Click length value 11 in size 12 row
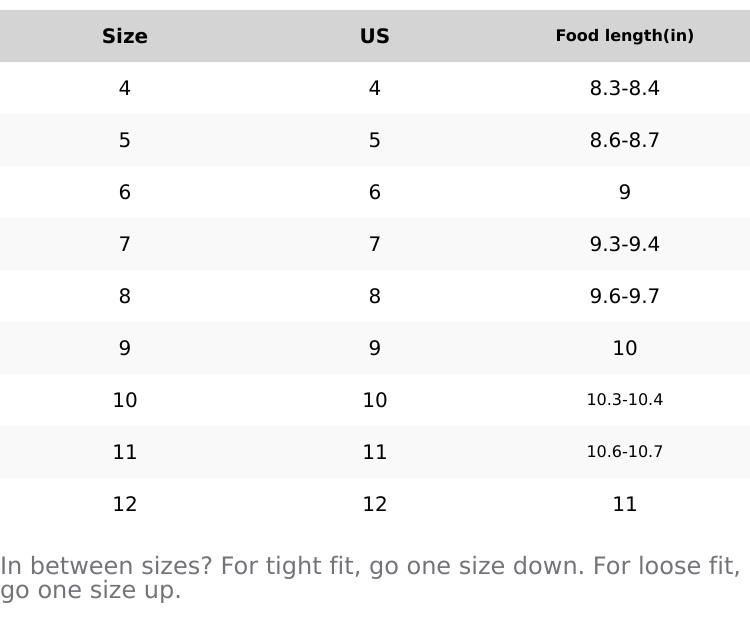 pyautogui.click(x=624, y=504)
